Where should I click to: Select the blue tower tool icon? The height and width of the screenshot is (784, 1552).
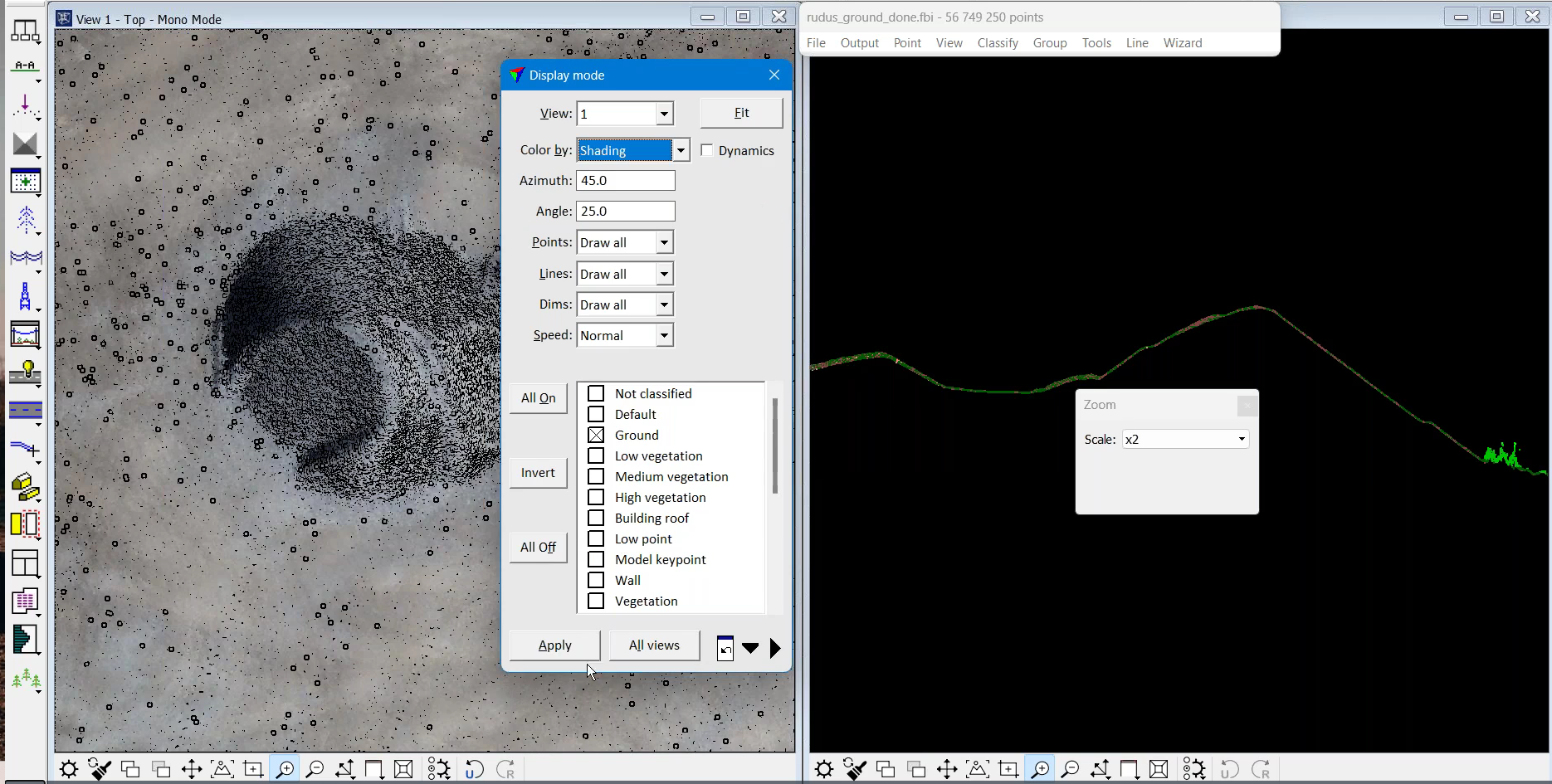pos(25,296)
